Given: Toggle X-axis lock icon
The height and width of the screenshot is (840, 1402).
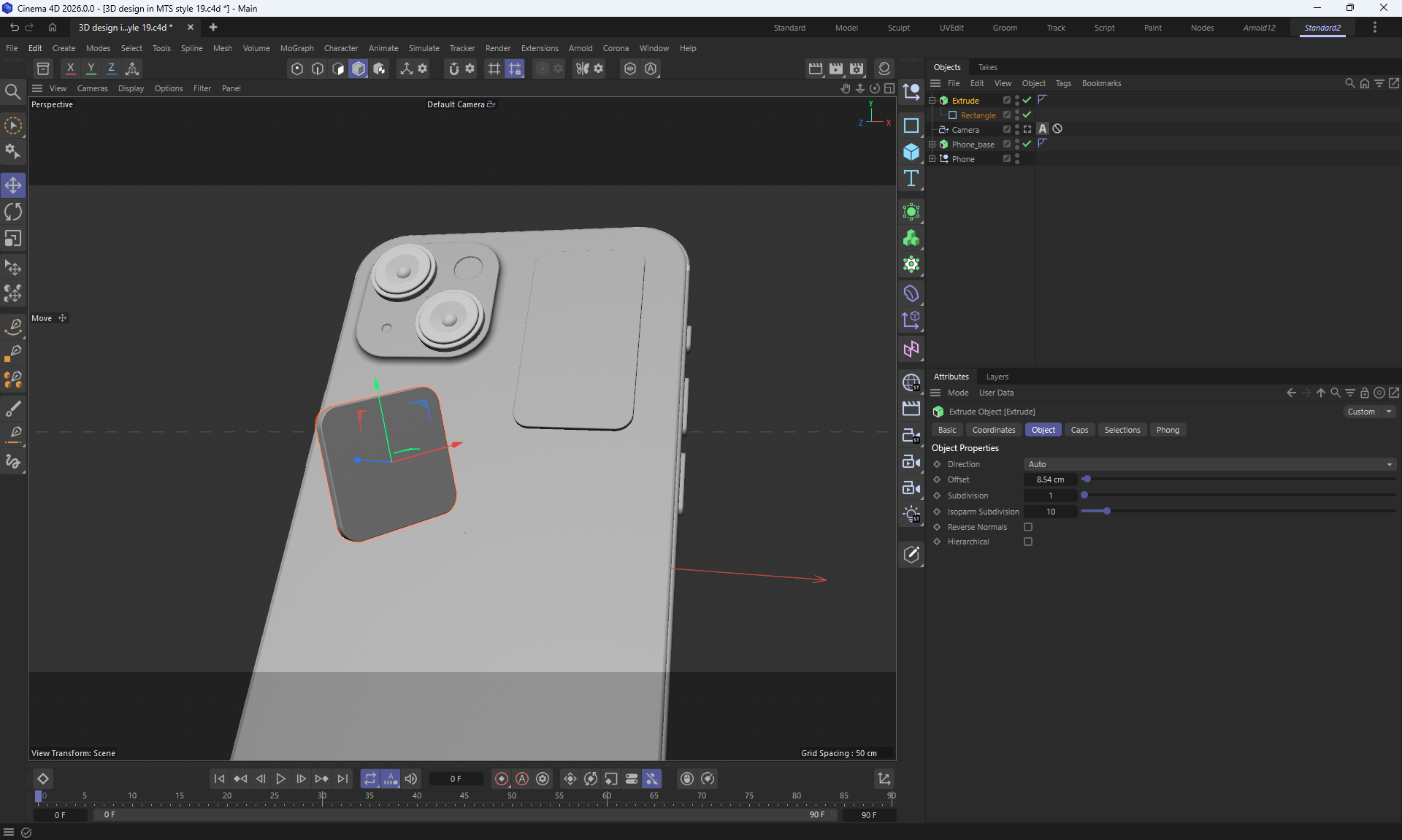Looking at the screenshot, I should pyautogui.click(x=70, y=69).
